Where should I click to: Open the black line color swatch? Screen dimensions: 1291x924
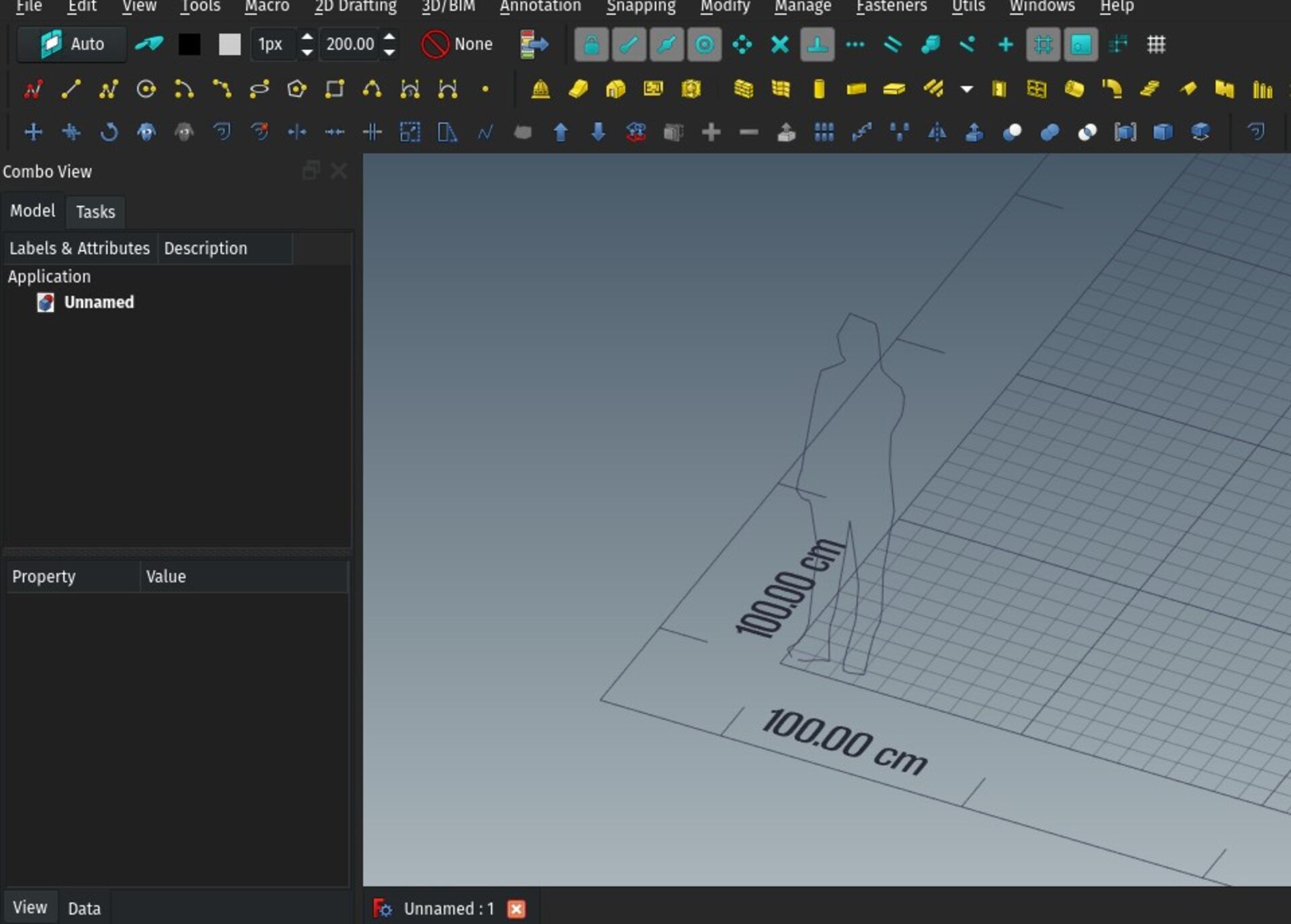190,44
